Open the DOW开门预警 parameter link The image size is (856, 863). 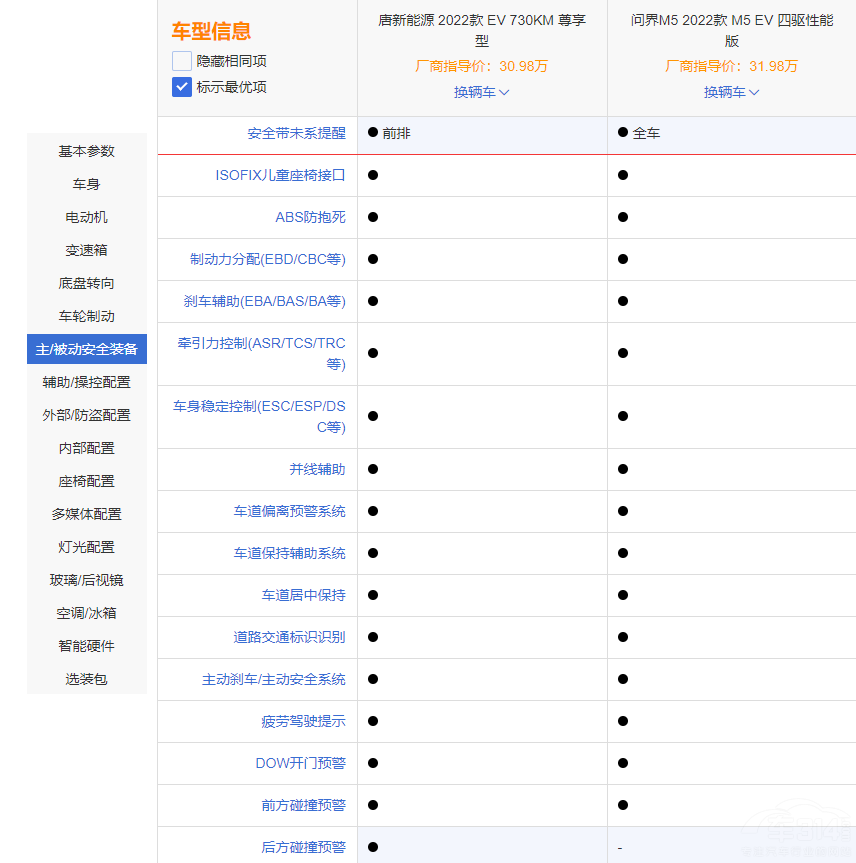point(300,763)
